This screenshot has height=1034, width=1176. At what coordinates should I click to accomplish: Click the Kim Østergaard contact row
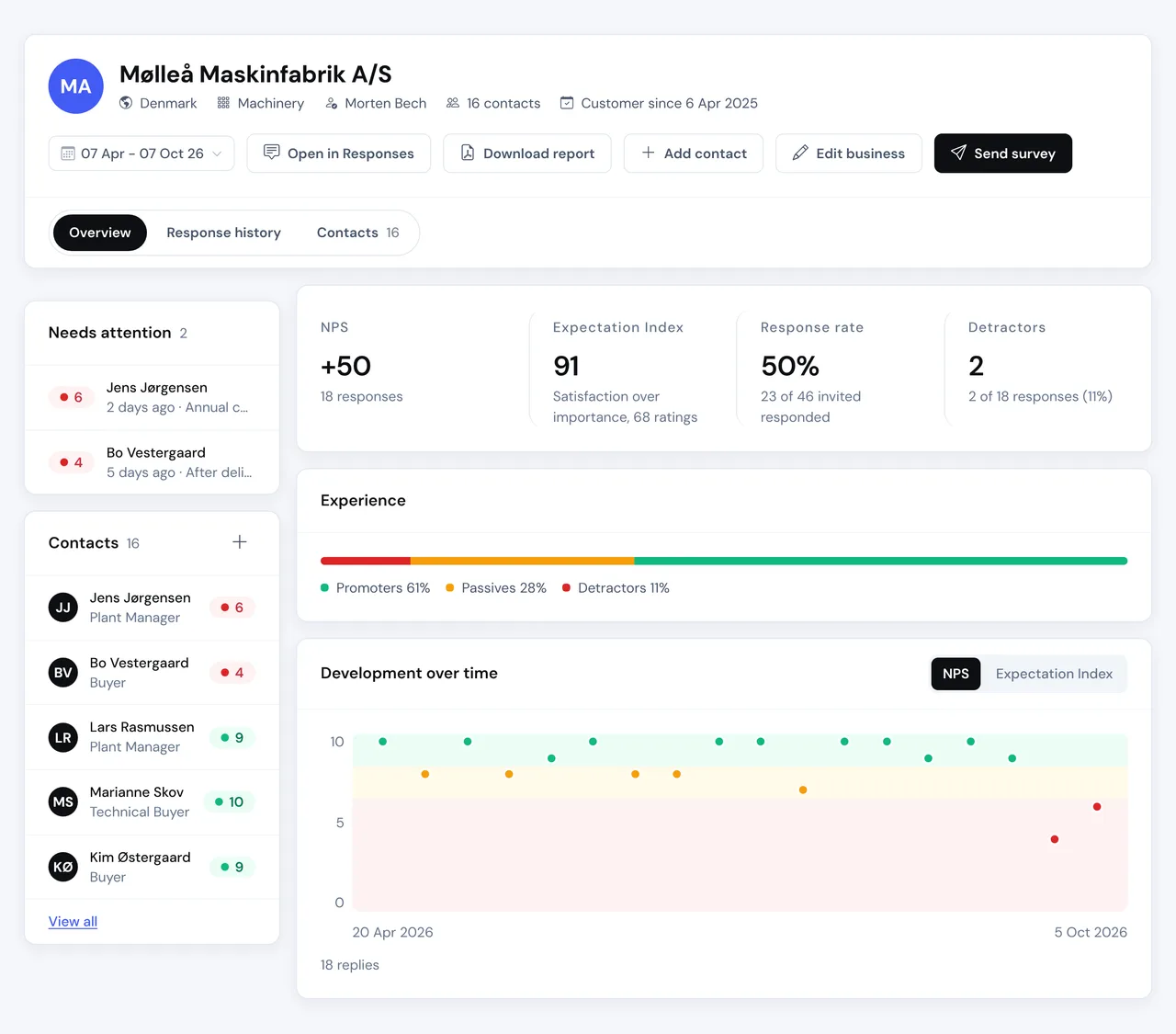tap(152, 867)
